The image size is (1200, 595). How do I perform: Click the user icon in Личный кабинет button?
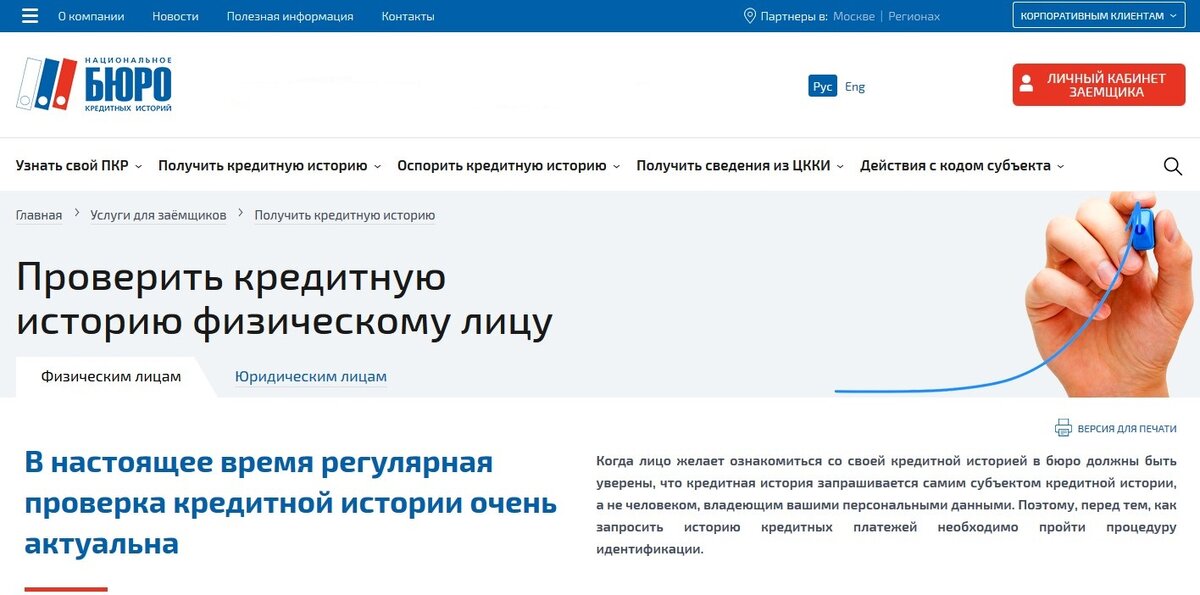point(1025,85)
